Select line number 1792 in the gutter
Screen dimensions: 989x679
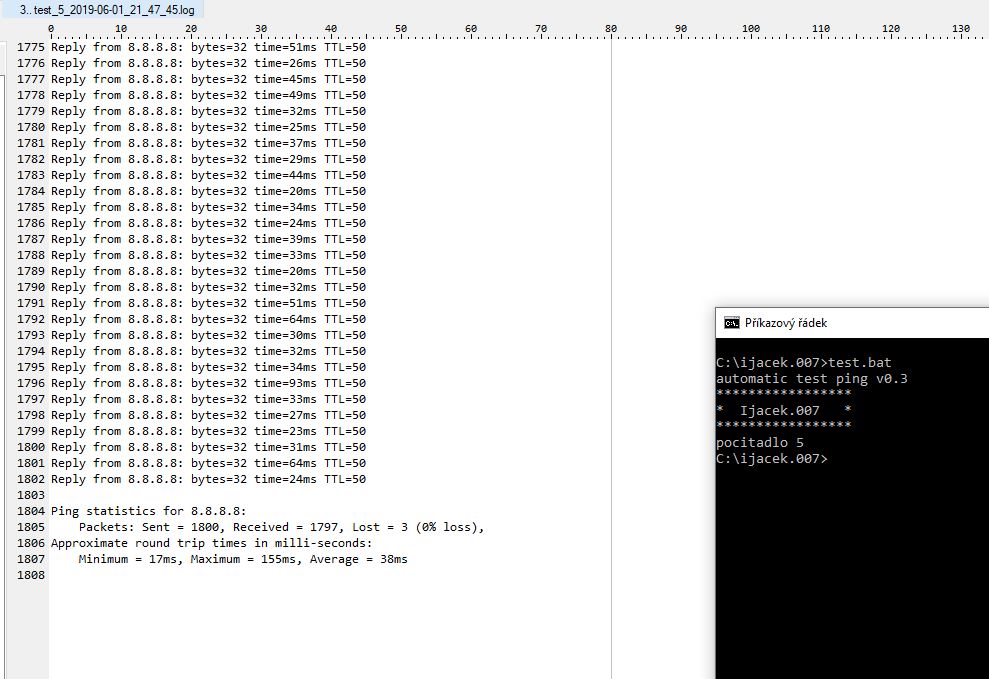(31, 319)
